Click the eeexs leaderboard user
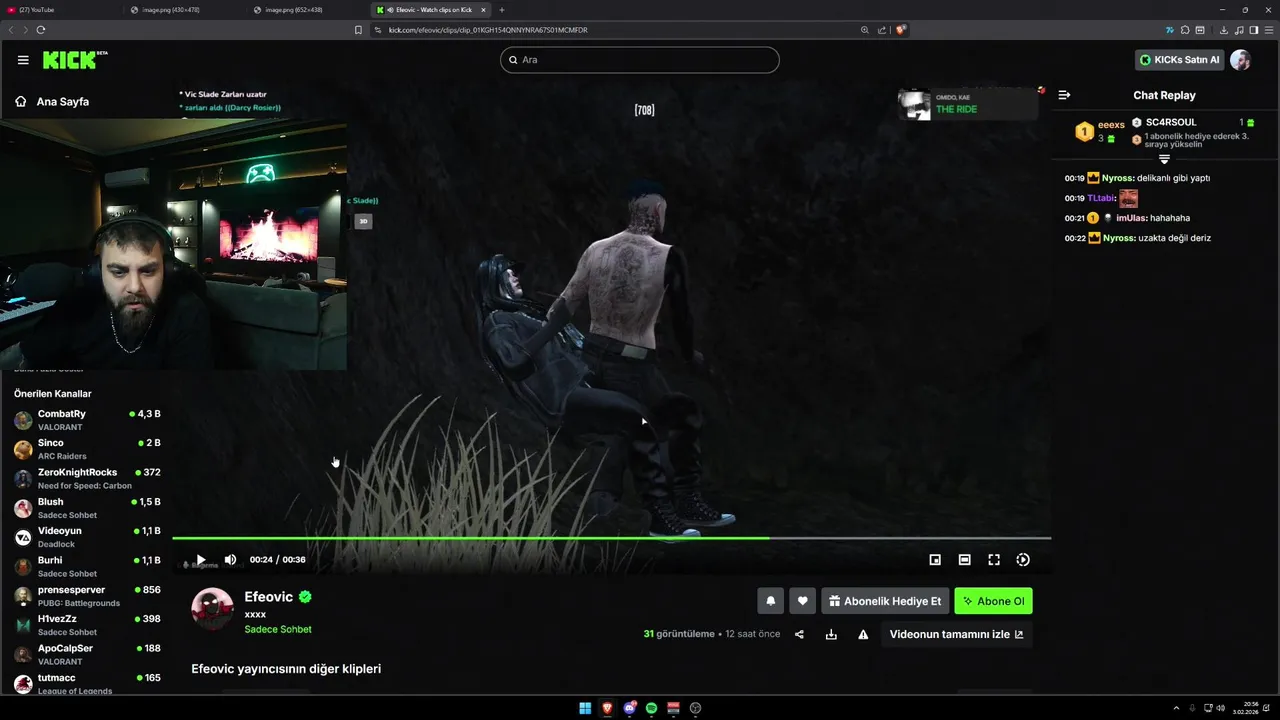 coord(1111,125)
